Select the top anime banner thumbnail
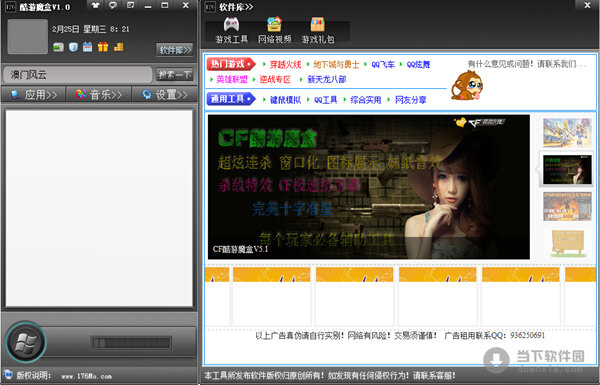Screen dimensions: 600x385 coord(567,133)
